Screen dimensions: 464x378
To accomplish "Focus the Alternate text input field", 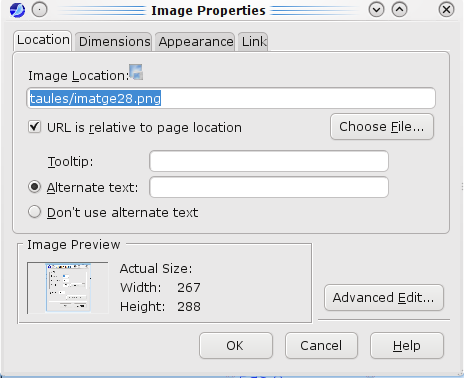I will 269,187.
